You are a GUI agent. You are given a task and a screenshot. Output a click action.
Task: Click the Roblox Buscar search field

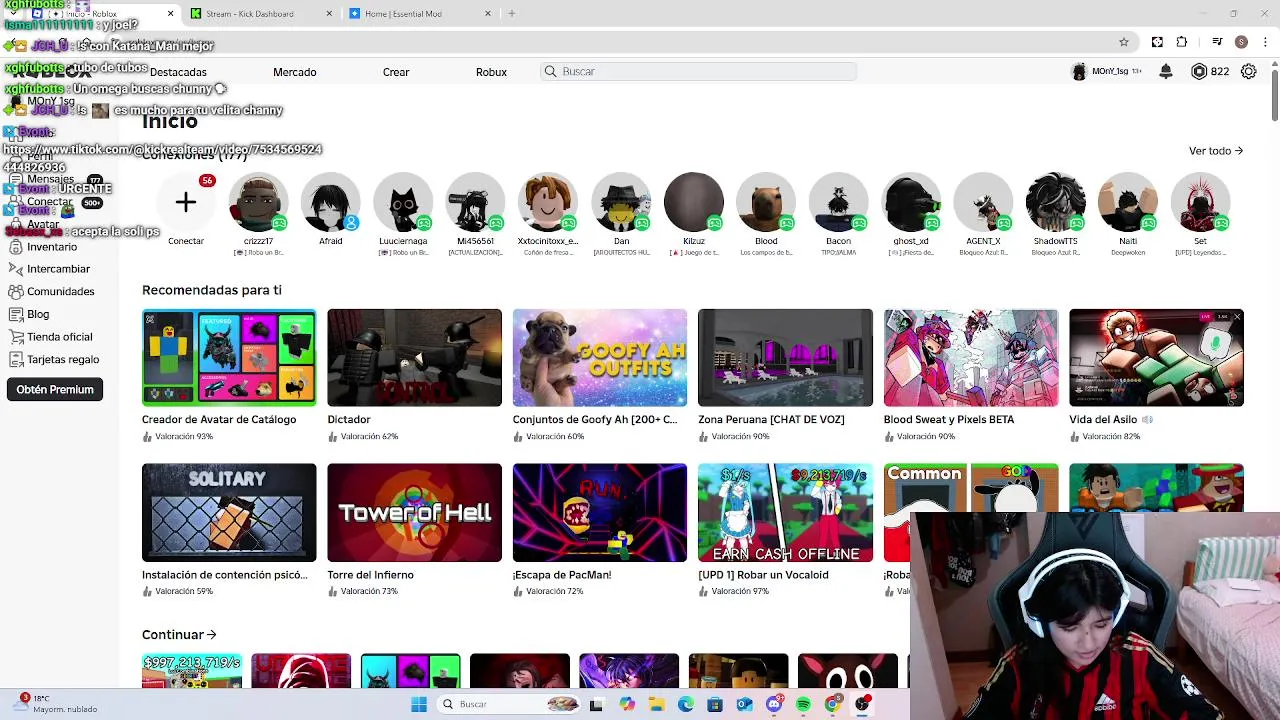[698, 72]
